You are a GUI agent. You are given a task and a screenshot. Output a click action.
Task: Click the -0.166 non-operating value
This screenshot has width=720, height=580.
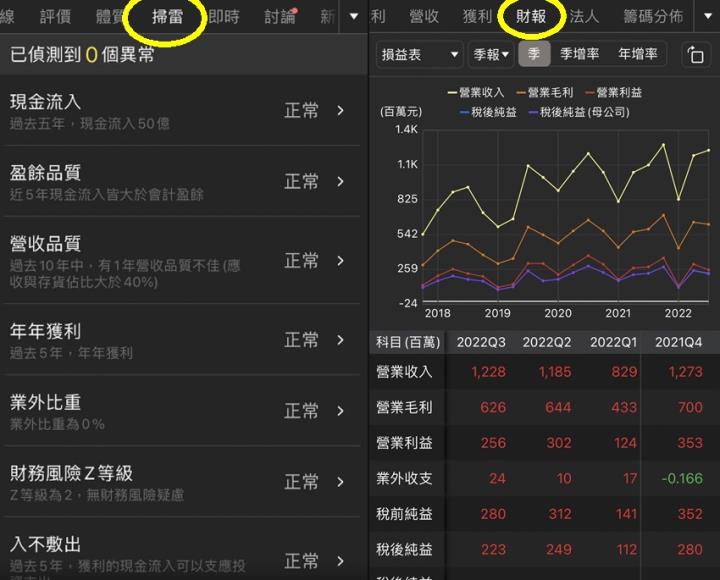click(x=682, y=479)
